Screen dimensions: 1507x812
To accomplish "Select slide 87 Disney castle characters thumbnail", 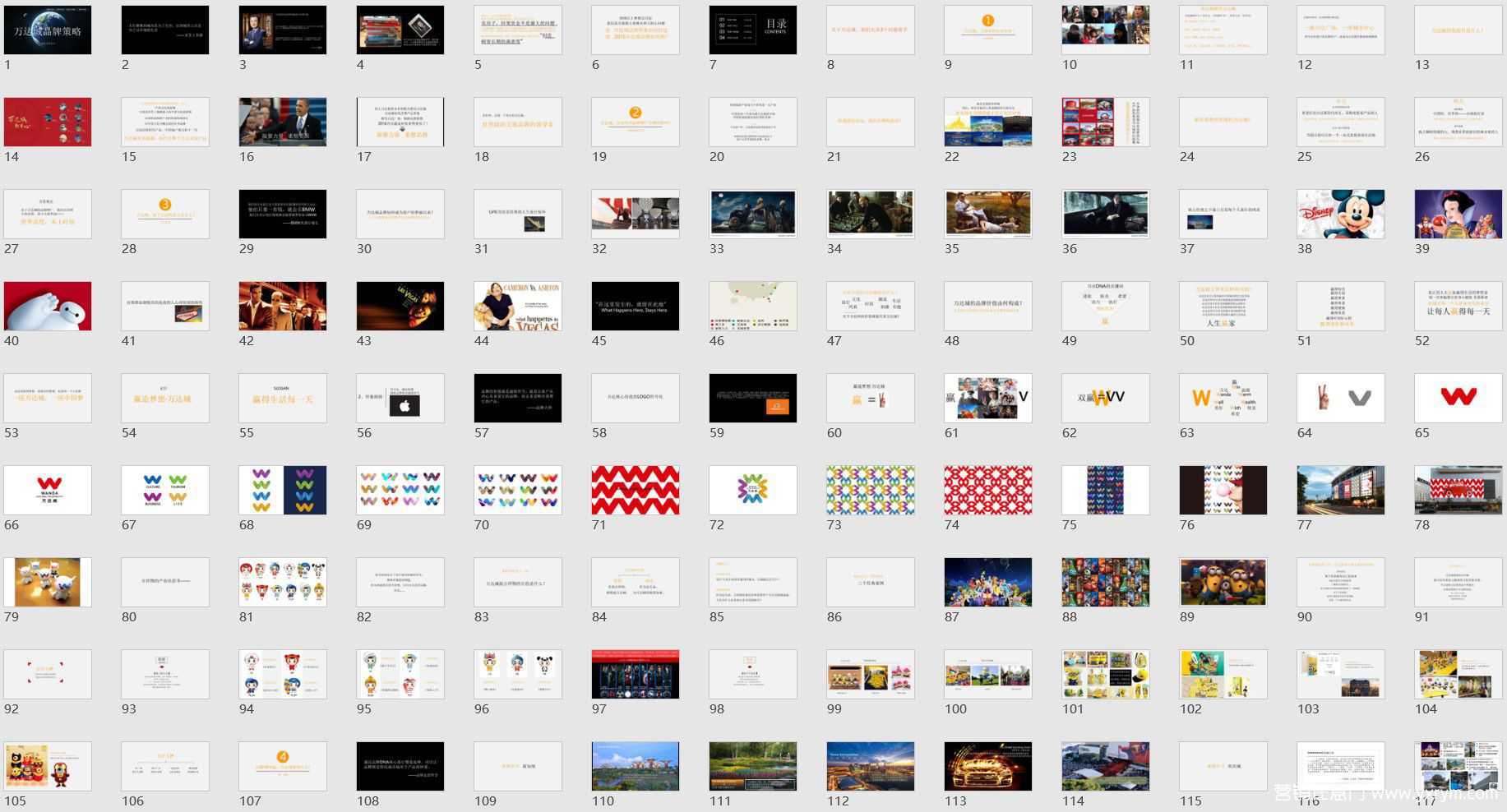I will coord(988,583).
